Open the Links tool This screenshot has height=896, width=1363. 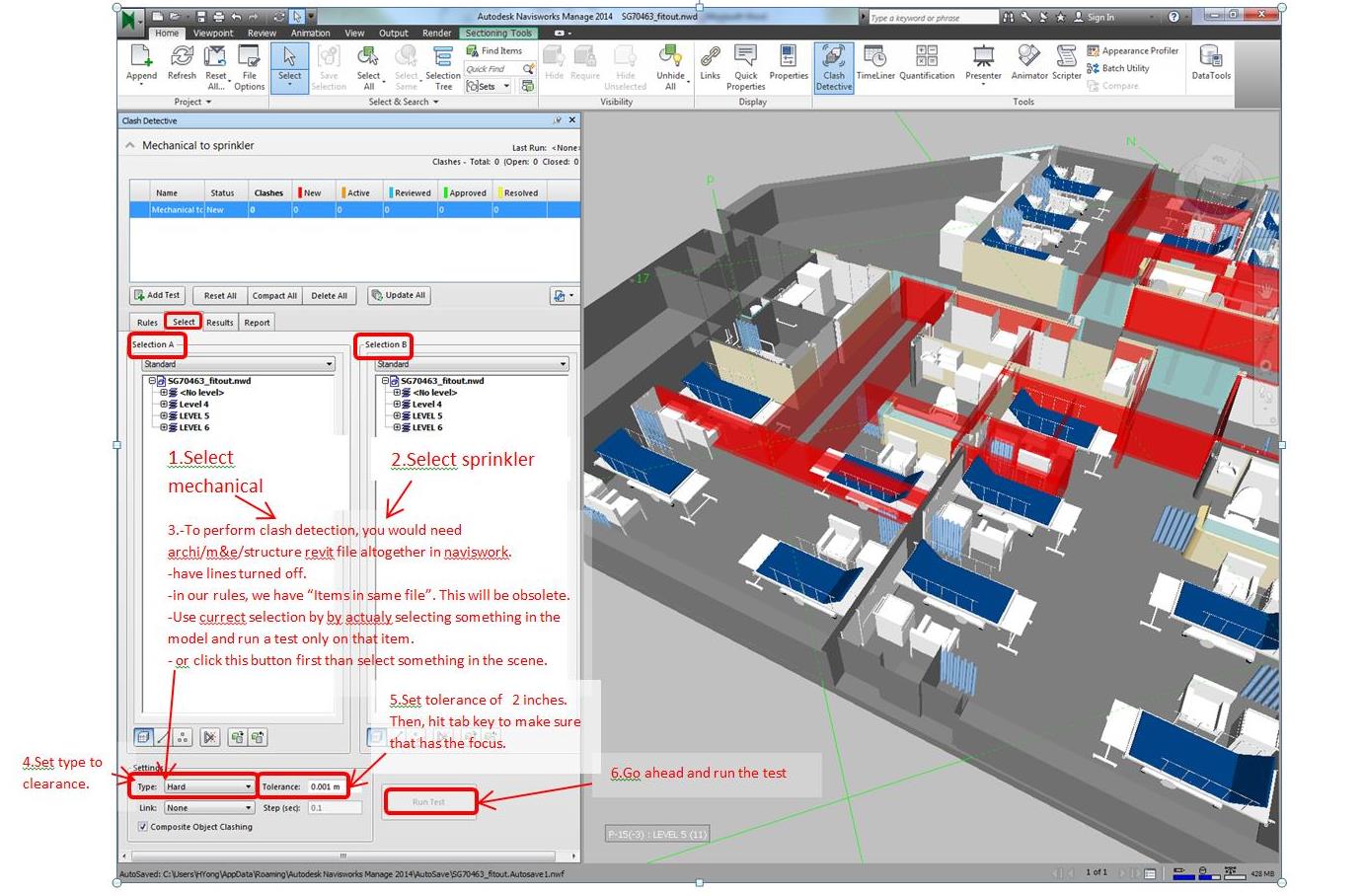point(710,62)
